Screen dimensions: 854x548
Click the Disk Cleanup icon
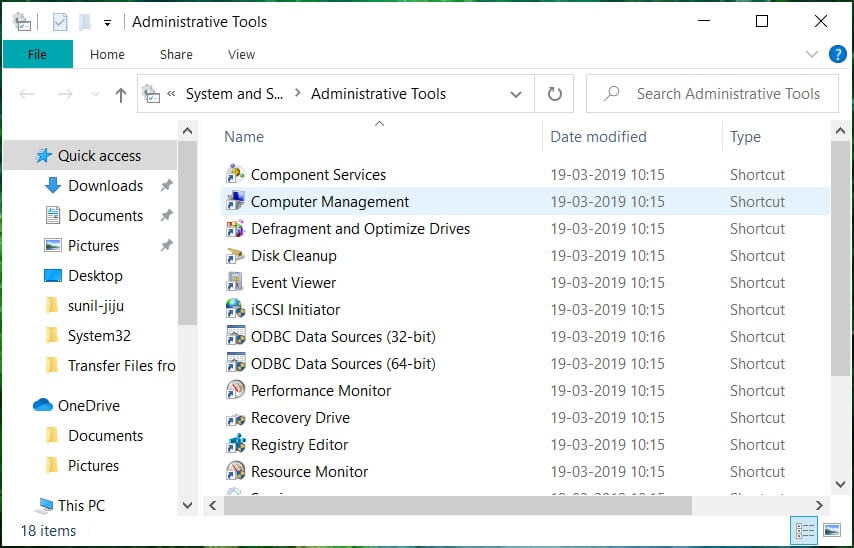tap(235, 256)
